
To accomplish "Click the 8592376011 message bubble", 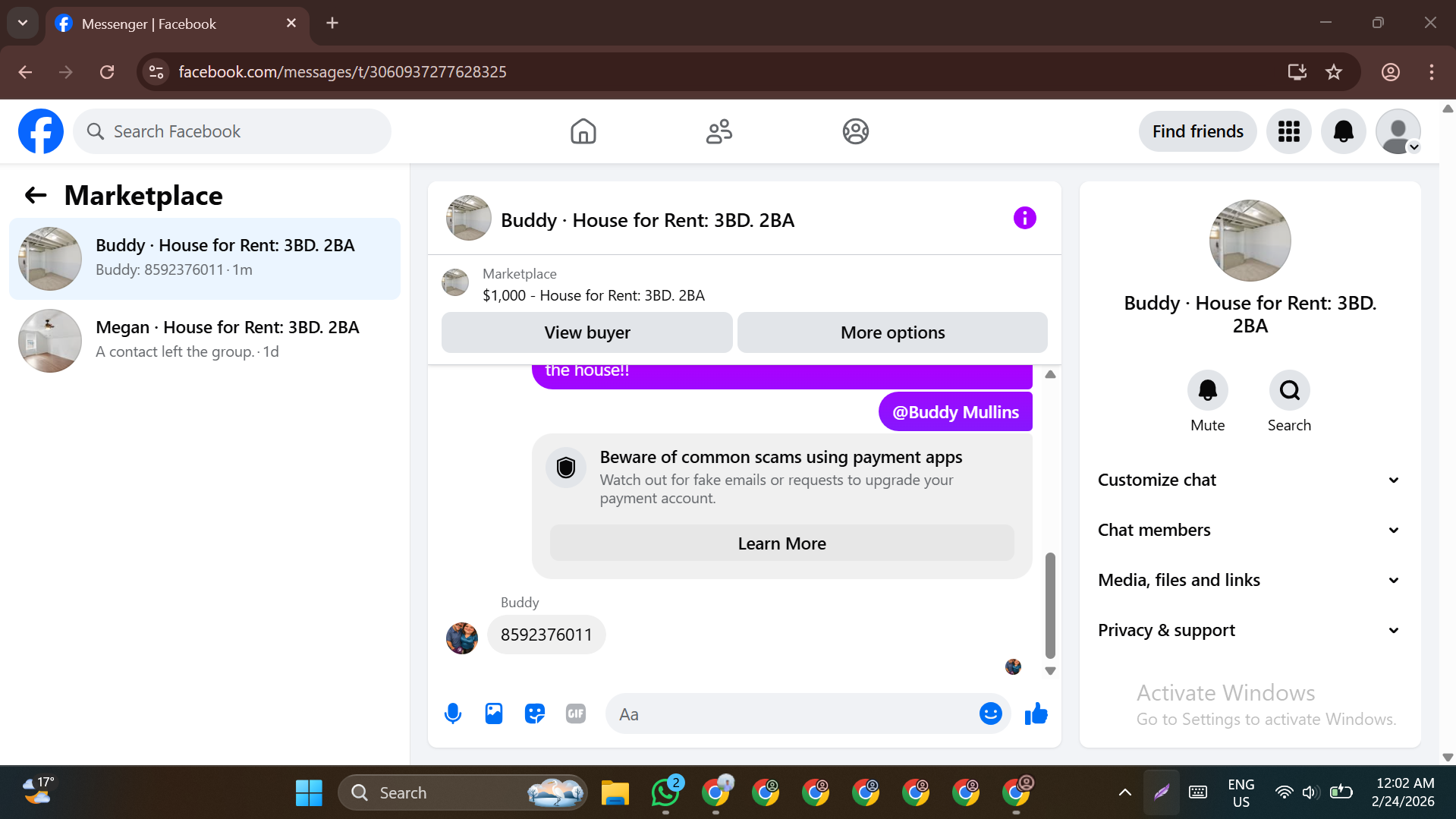I will (546, 635).
